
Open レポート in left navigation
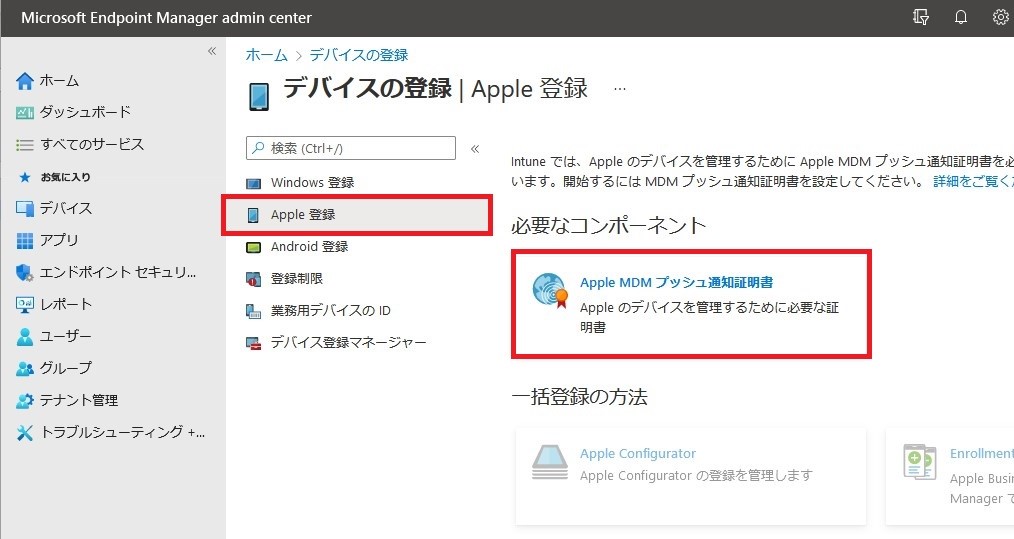tap(66, 304)
